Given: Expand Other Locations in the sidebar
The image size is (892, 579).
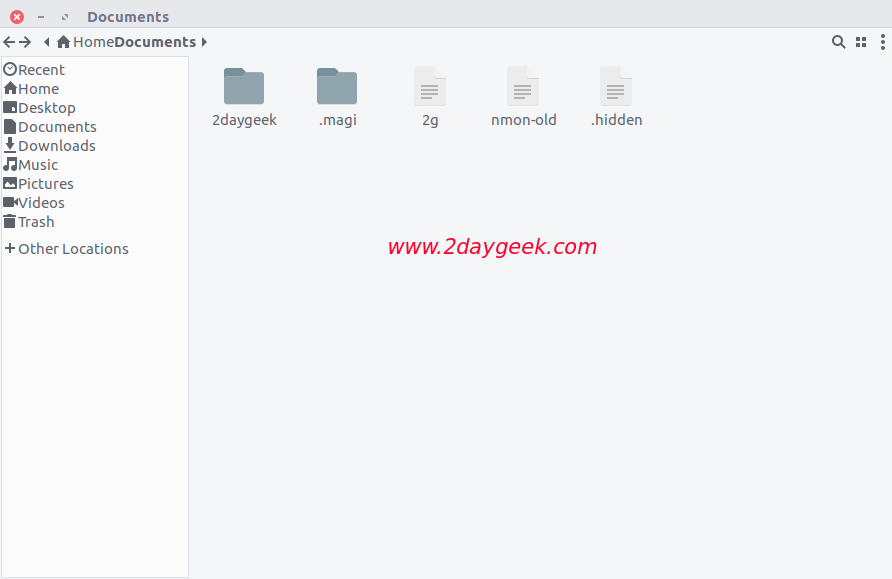Looking at the screenshot, I should pyautogui.click(x=67, y=249).
